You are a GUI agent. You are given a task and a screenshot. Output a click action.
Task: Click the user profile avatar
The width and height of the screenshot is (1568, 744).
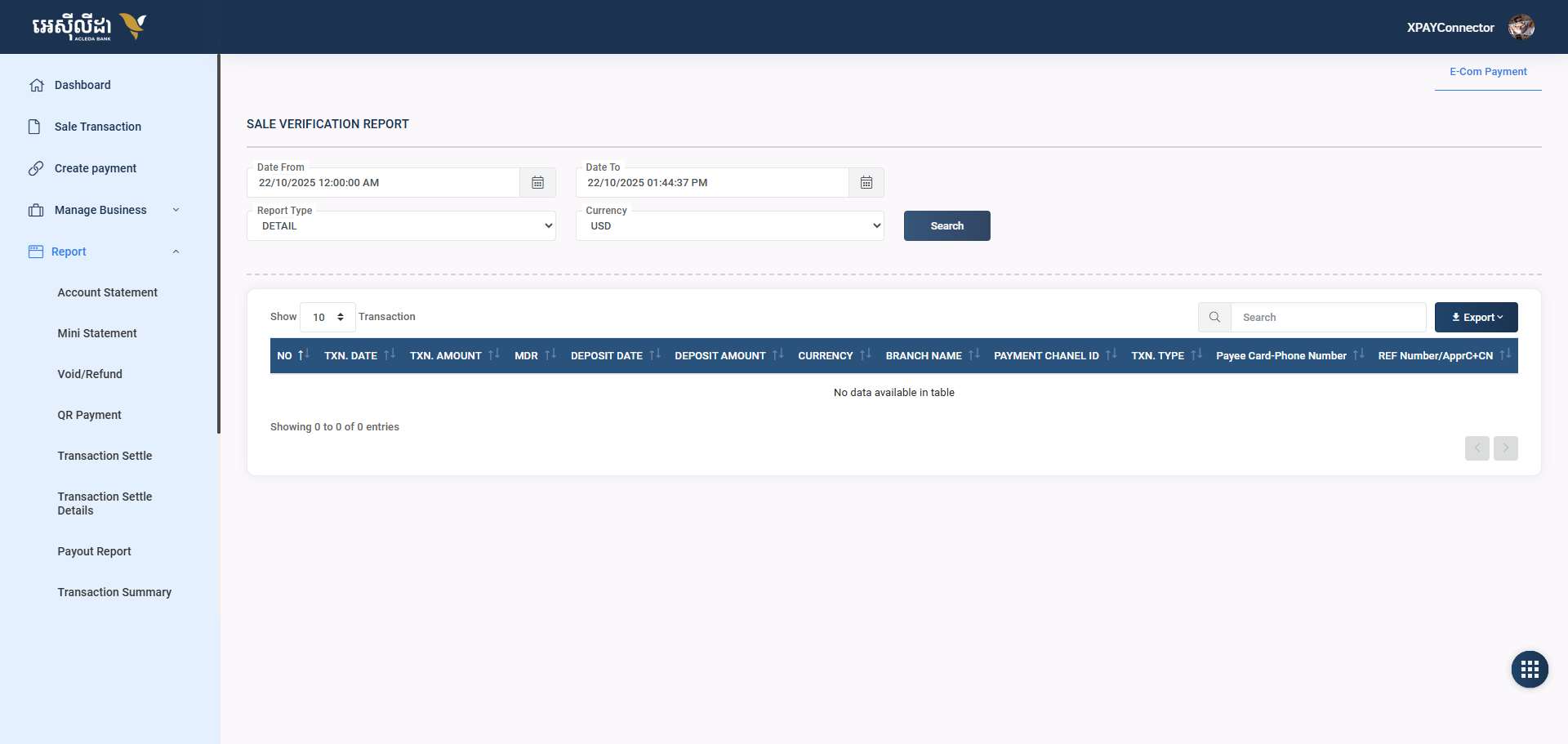coord(1521,27)
